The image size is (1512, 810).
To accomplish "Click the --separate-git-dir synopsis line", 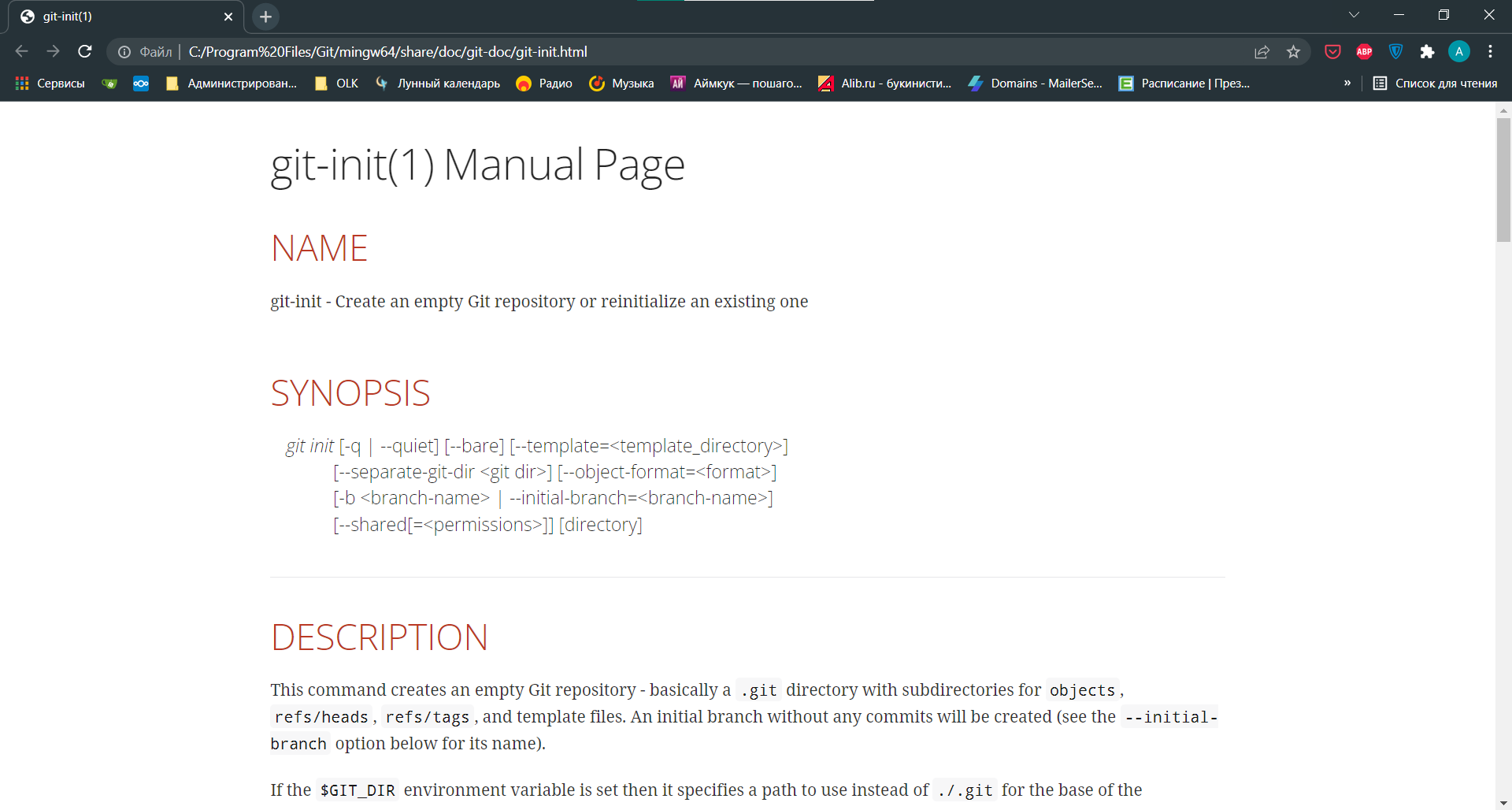I will click(554, 472).
